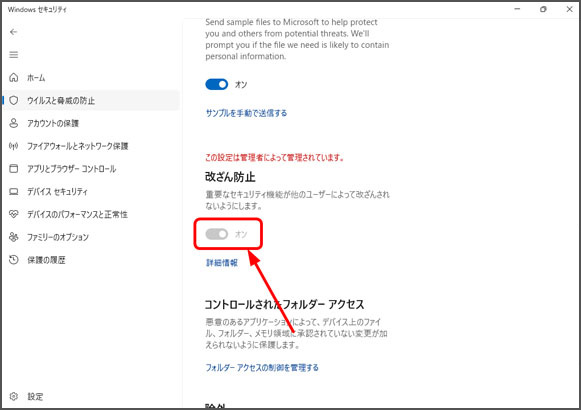
Task: Click the person icon for account protection
Action: click(x=14, y=123)
